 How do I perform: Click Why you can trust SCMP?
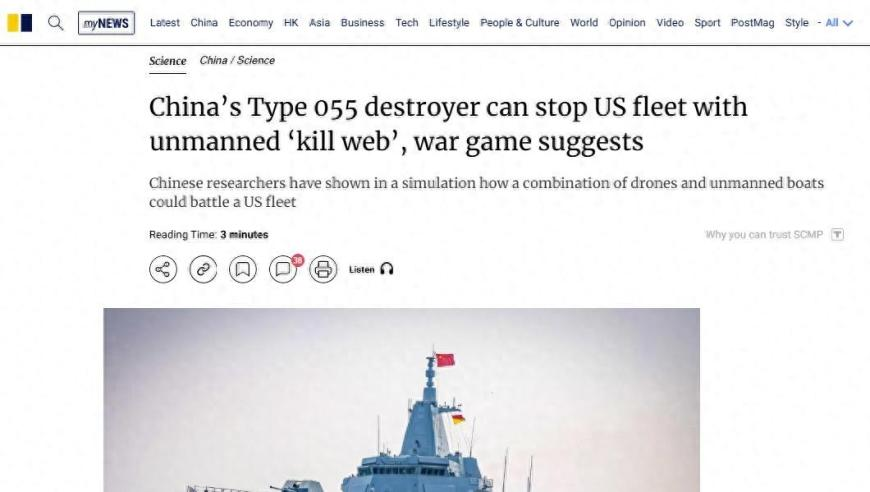click(x=764, y=235)
